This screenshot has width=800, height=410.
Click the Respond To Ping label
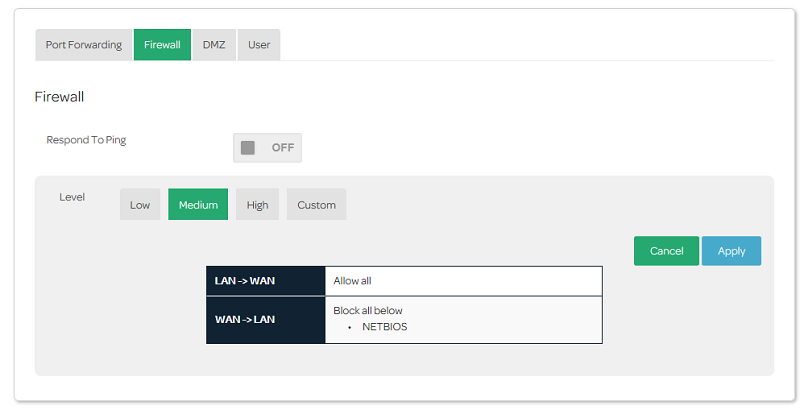click(86, 140)
